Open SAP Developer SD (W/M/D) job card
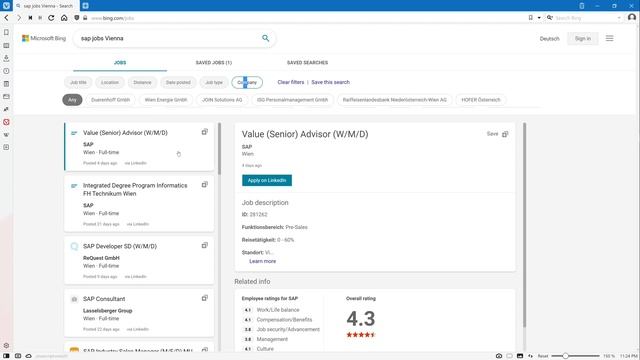Screen dimensions: 640x360 (x=139, y=260)
